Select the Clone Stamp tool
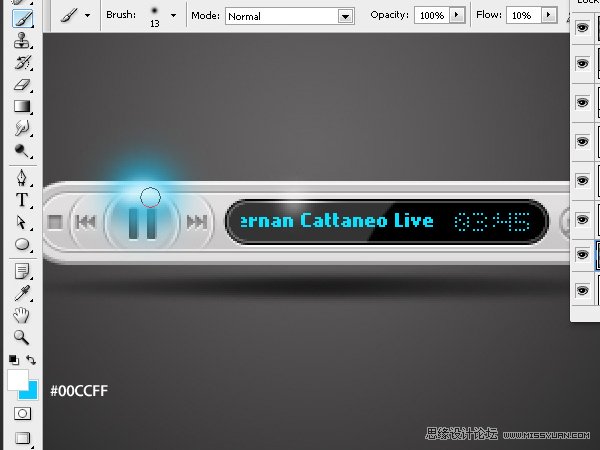This screenshot has height=450, width=600. [x=22, y=40]
